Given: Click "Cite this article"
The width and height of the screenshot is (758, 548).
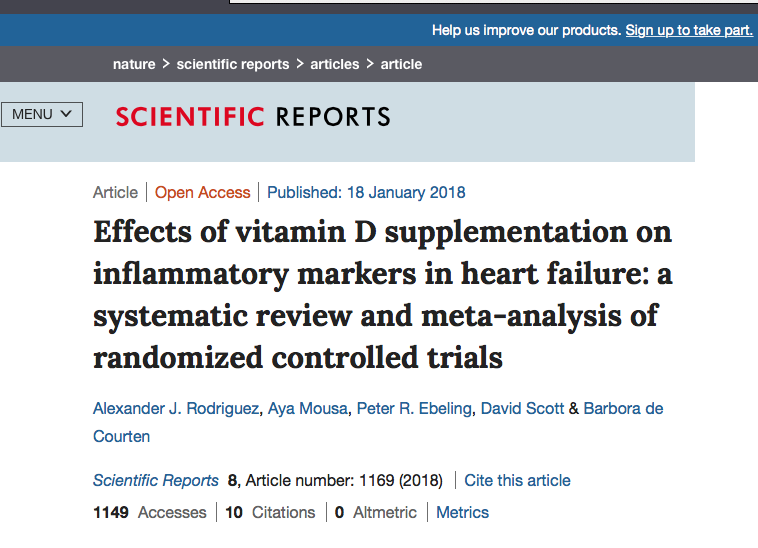Looking at the screenshot, I should (517, 480).
